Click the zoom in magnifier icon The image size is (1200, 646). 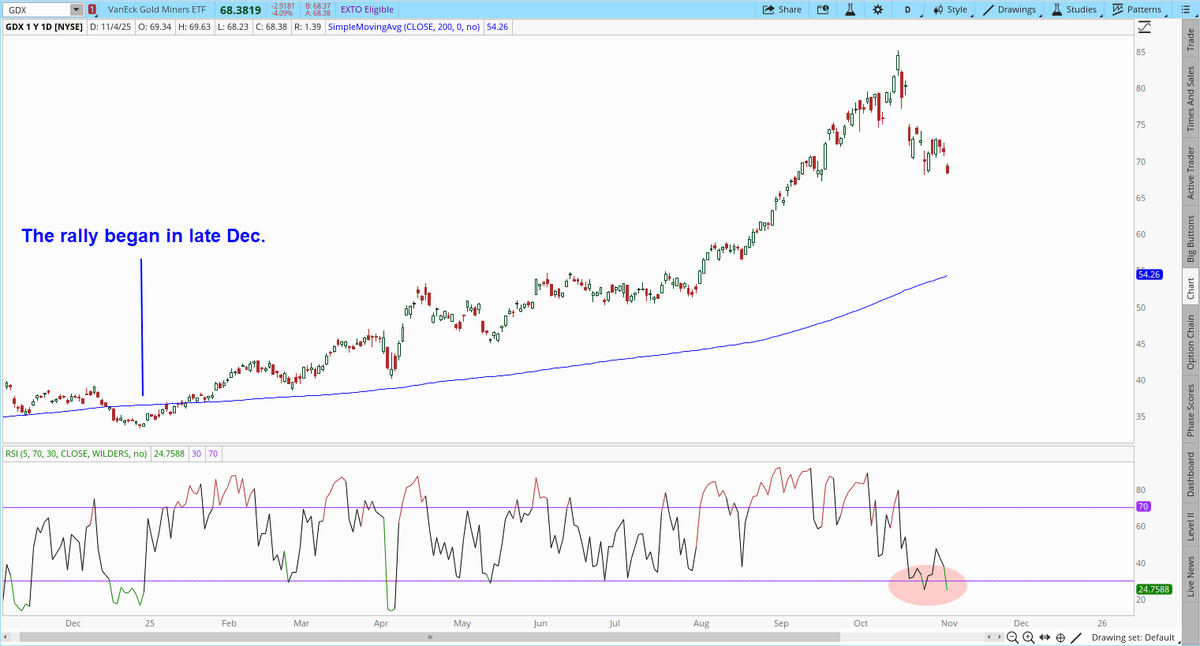pyautogui.click(x=1029, y=637)
